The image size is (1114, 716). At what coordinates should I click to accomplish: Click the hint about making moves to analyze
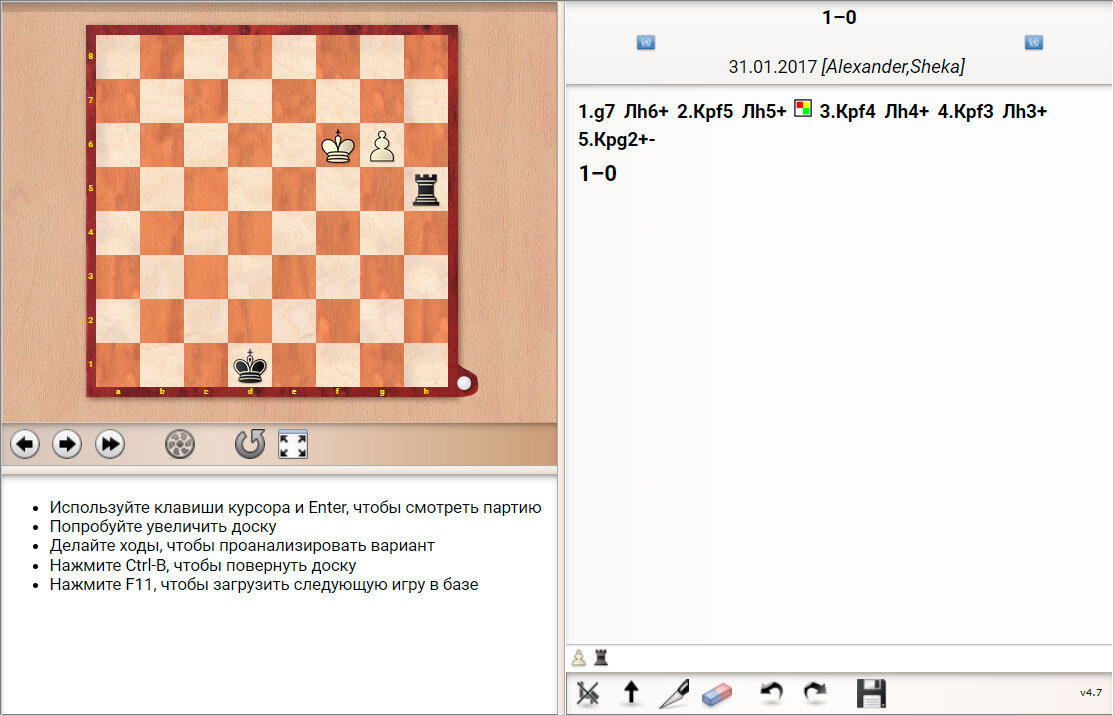[x=242, y=546]
